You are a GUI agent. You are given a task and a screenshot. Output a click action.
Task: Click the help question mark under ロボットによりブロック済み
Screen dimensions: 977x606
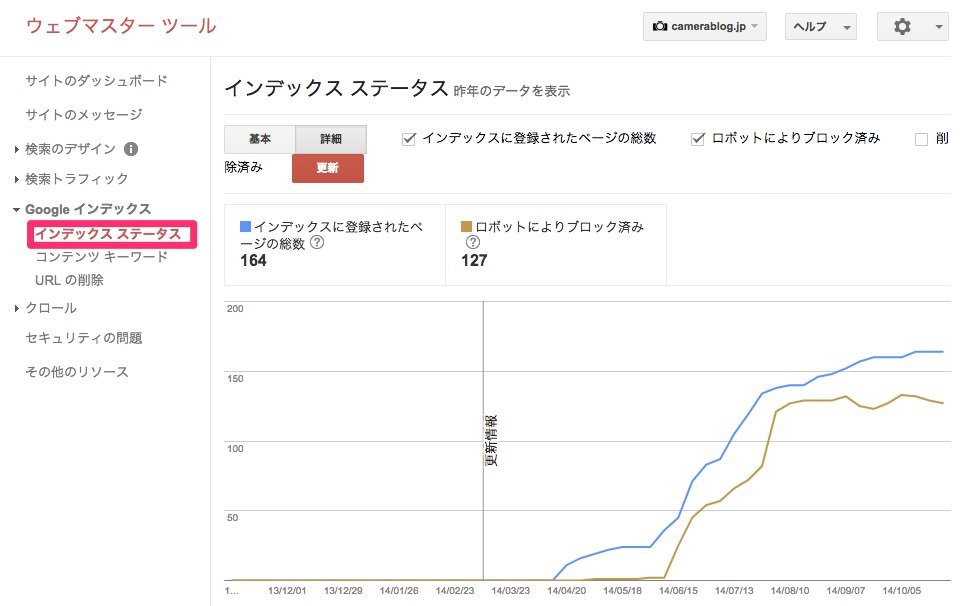[473, 242]
